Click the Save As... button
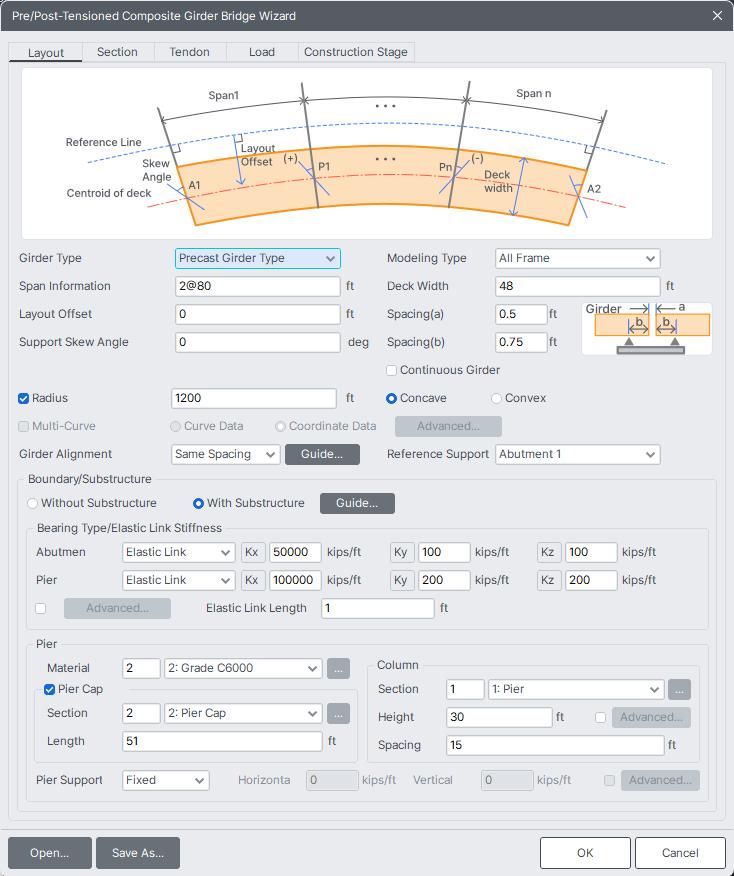This screenshot has height=876, width=734. point(138,853)
